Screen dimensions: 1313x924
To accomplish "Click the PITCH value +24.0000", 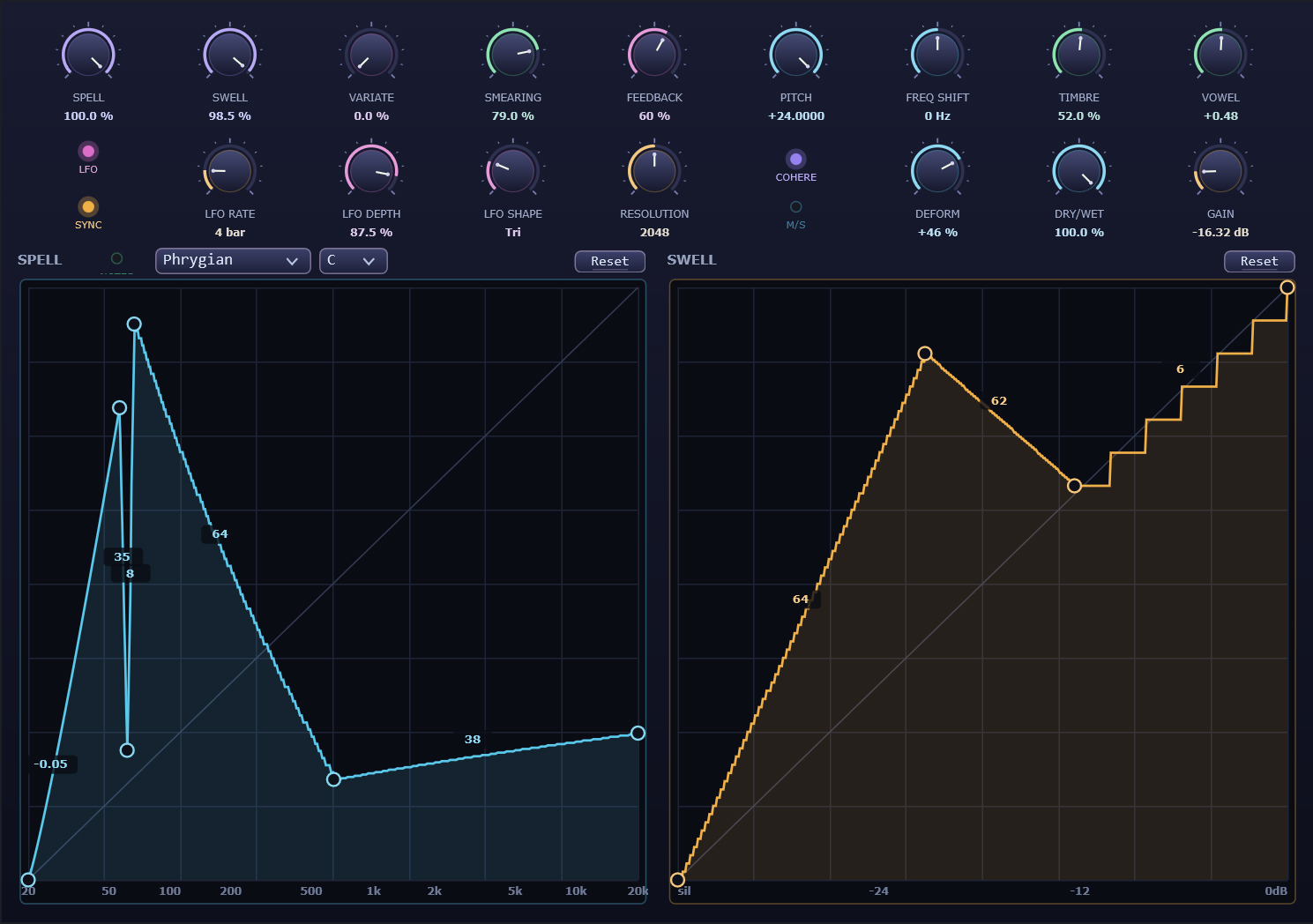I will [x=796, y=116].
